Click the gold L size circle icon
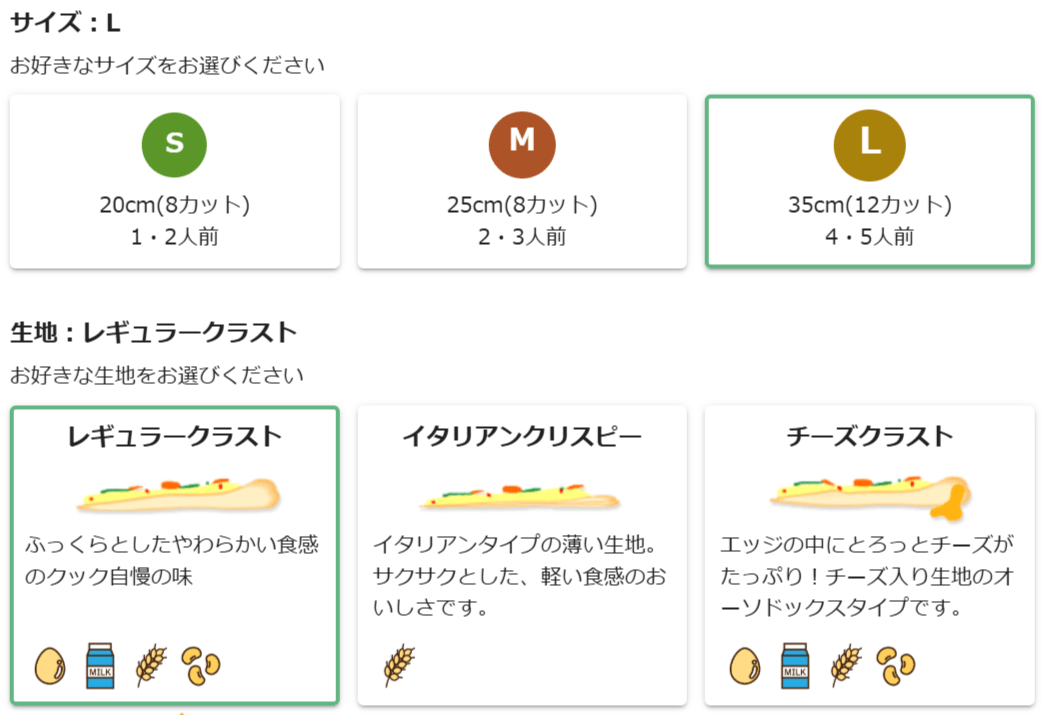The image size is (1053, 715). (869, 144)
